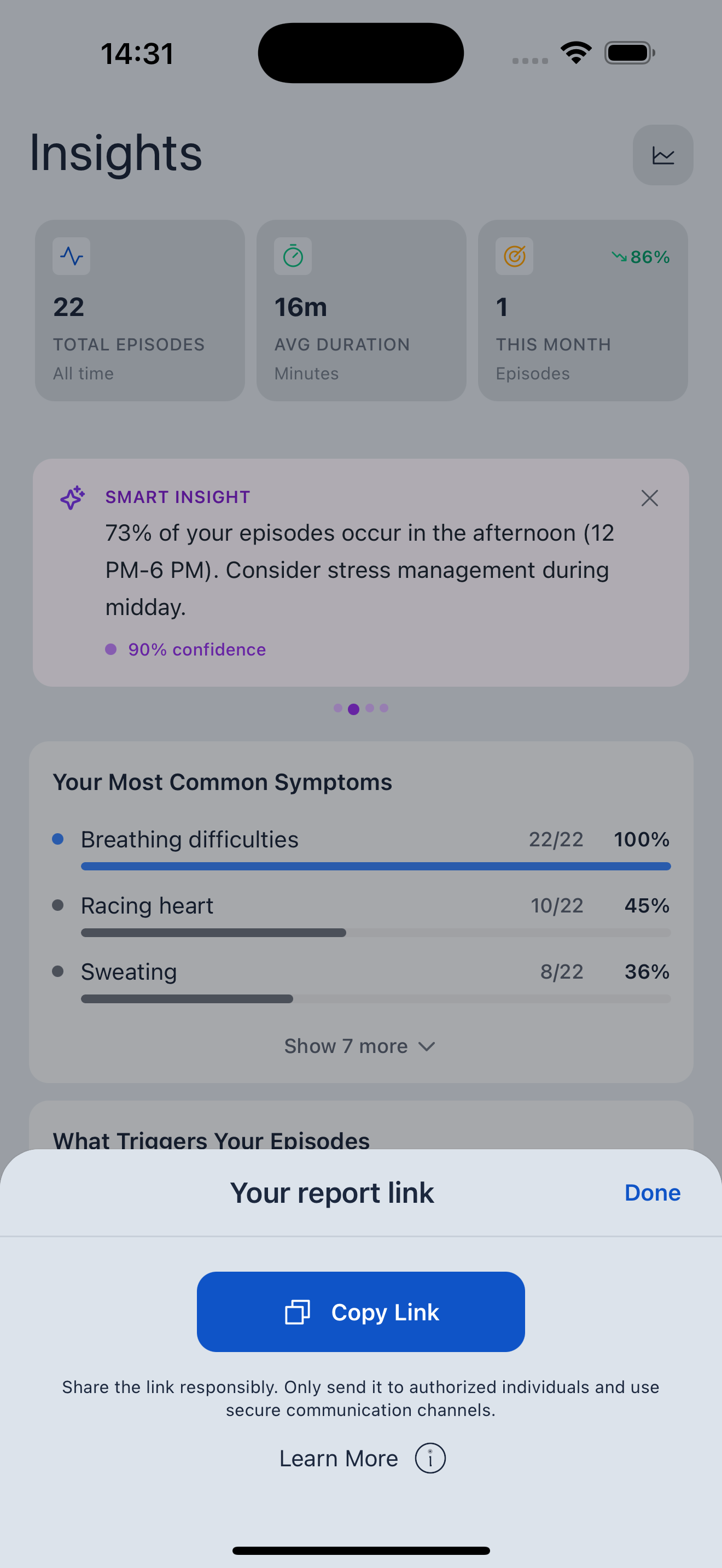
Task: Go to the fourth insight page dot
Action: [383, 708]
